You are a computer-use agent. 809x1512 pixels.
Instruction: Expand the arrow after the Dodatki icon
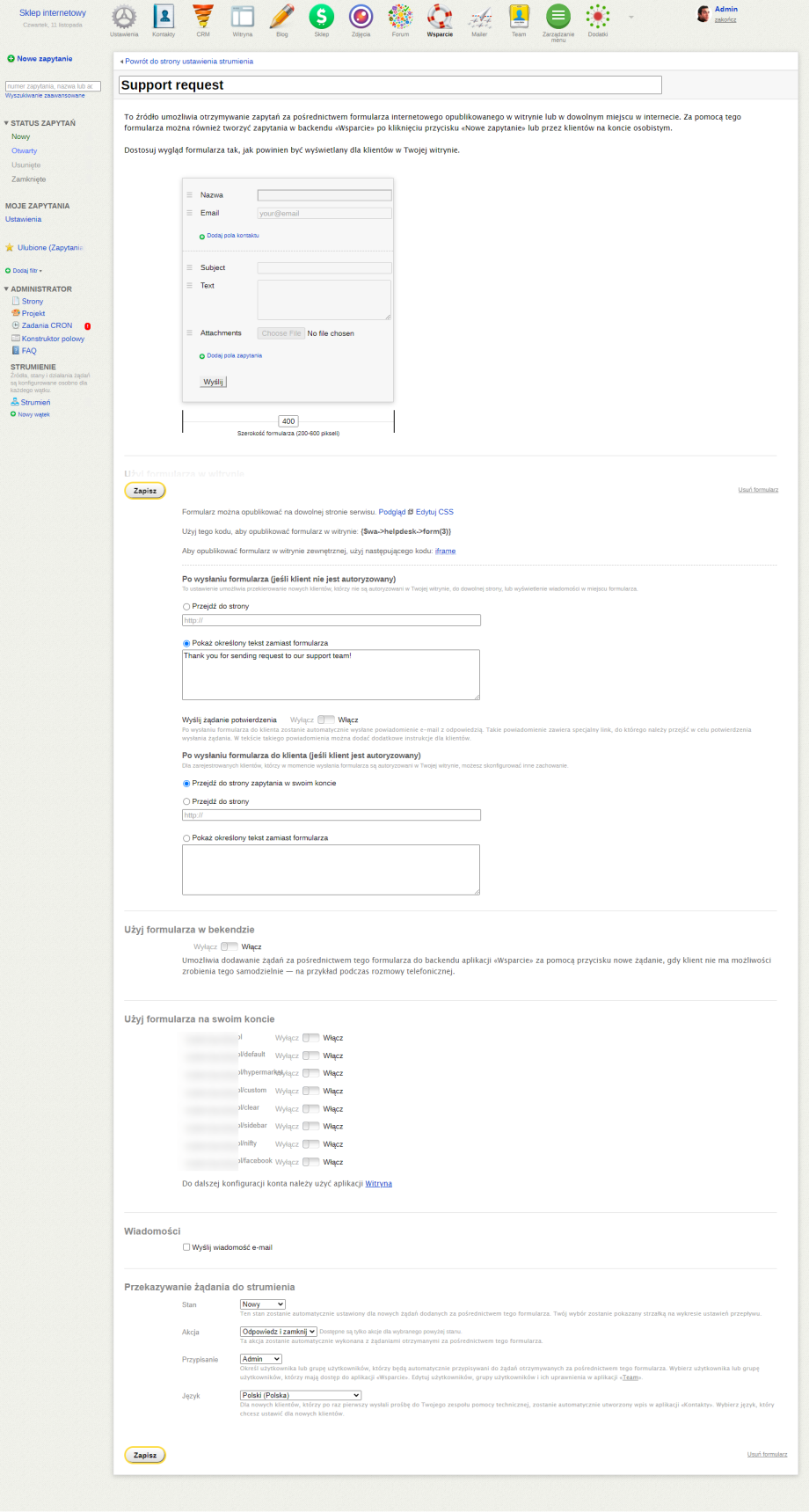pos(630,17)
